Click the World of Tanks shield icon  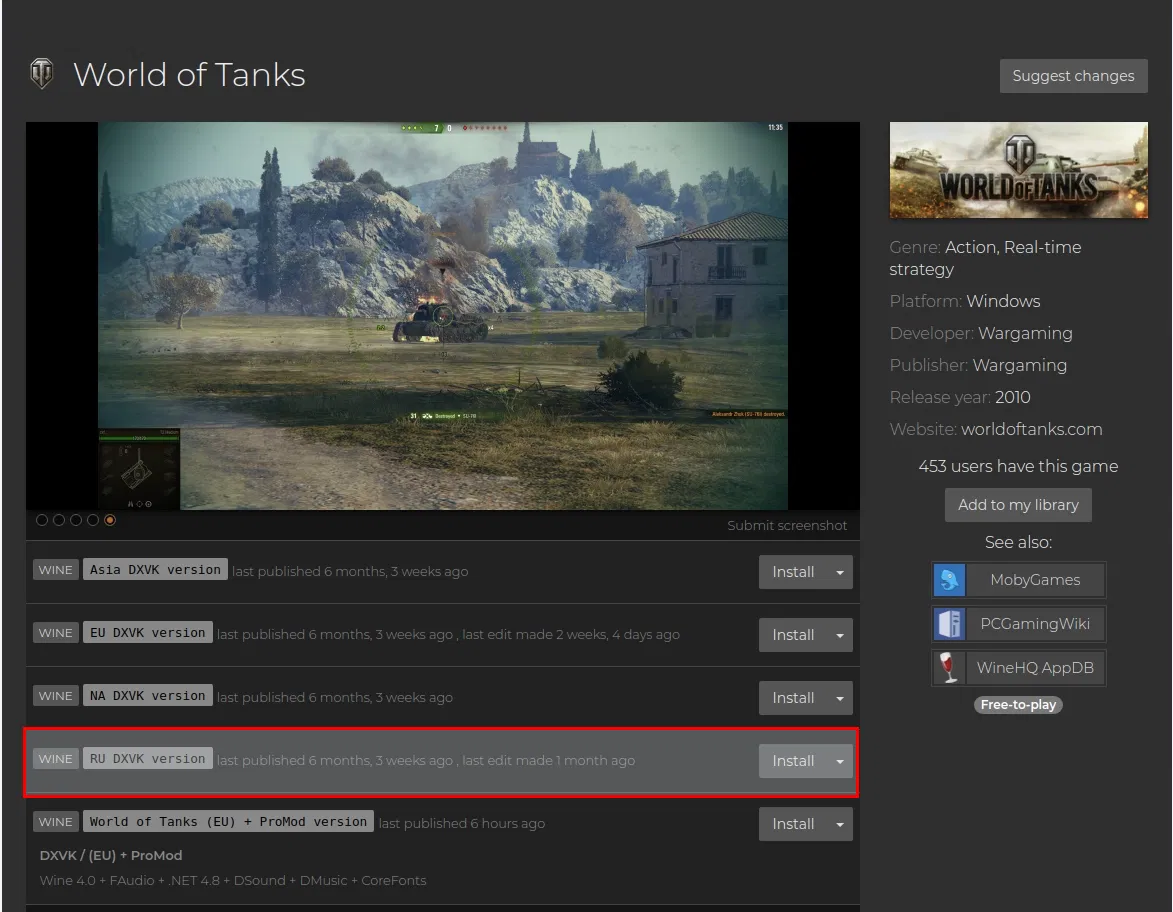(42, 74)
